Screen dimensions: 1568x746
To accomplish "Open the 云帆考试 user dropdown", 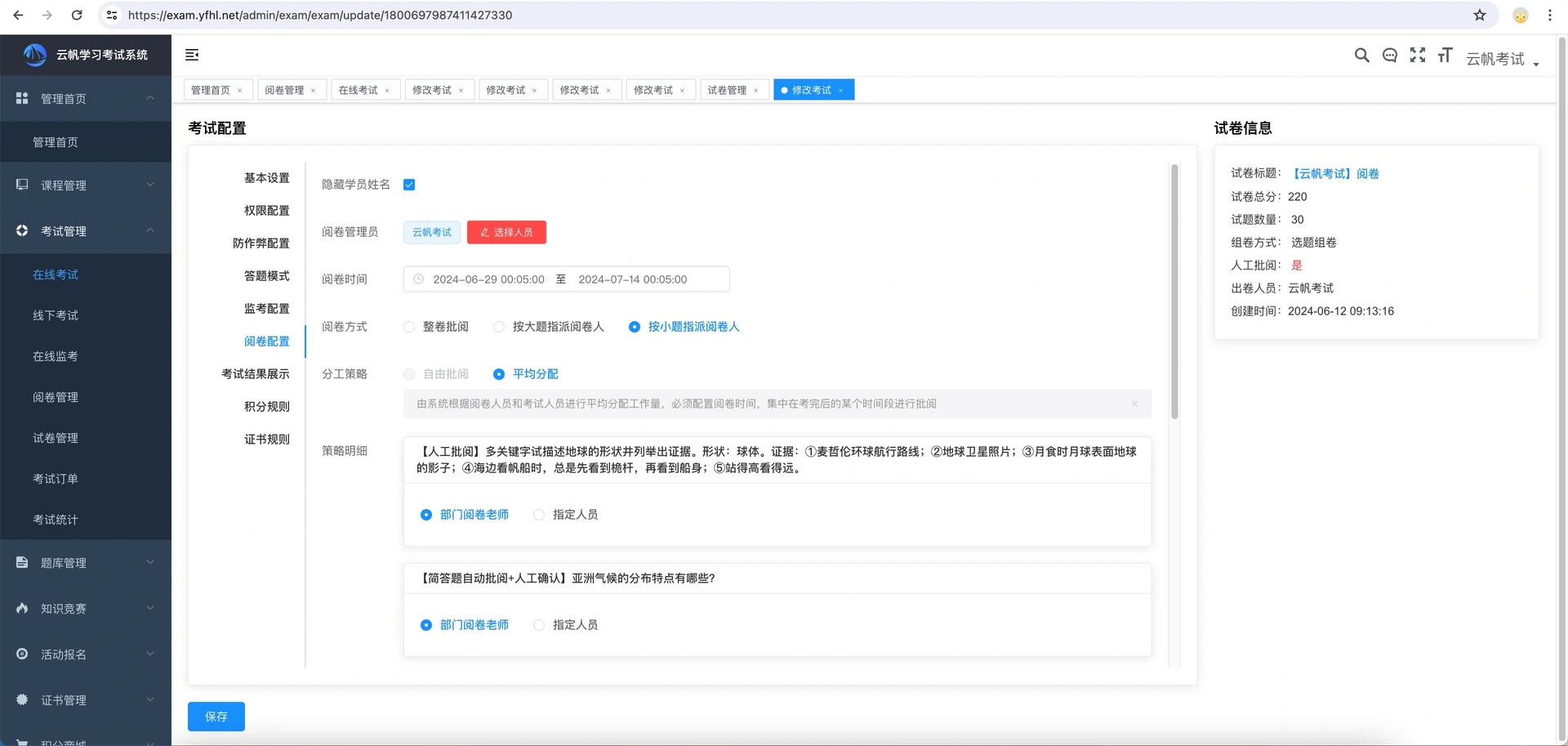I will click(1503, 59).
